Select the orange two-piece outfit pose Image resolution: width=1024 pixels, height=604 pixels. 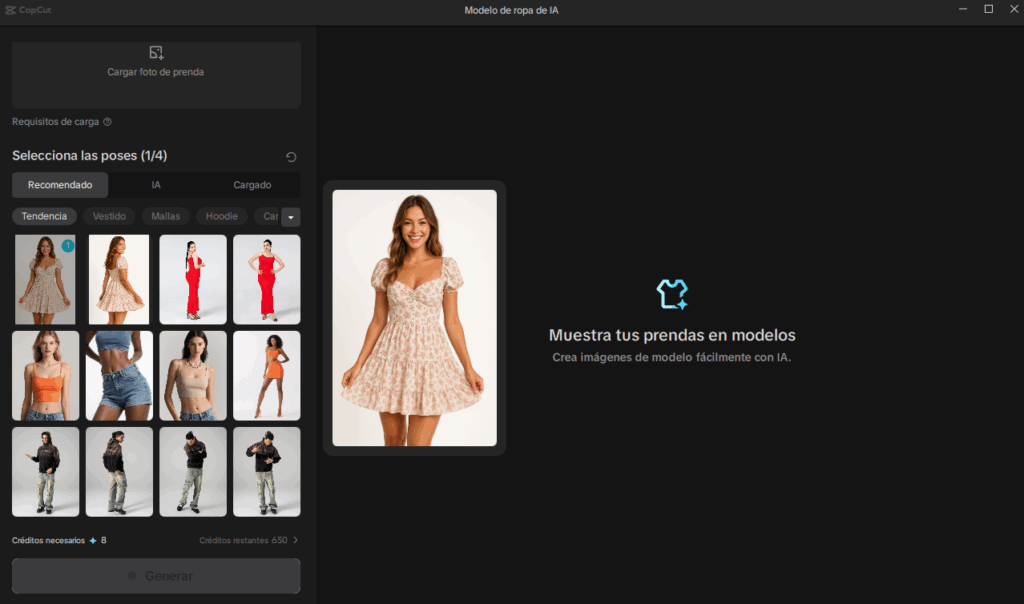tap(267, 375)
